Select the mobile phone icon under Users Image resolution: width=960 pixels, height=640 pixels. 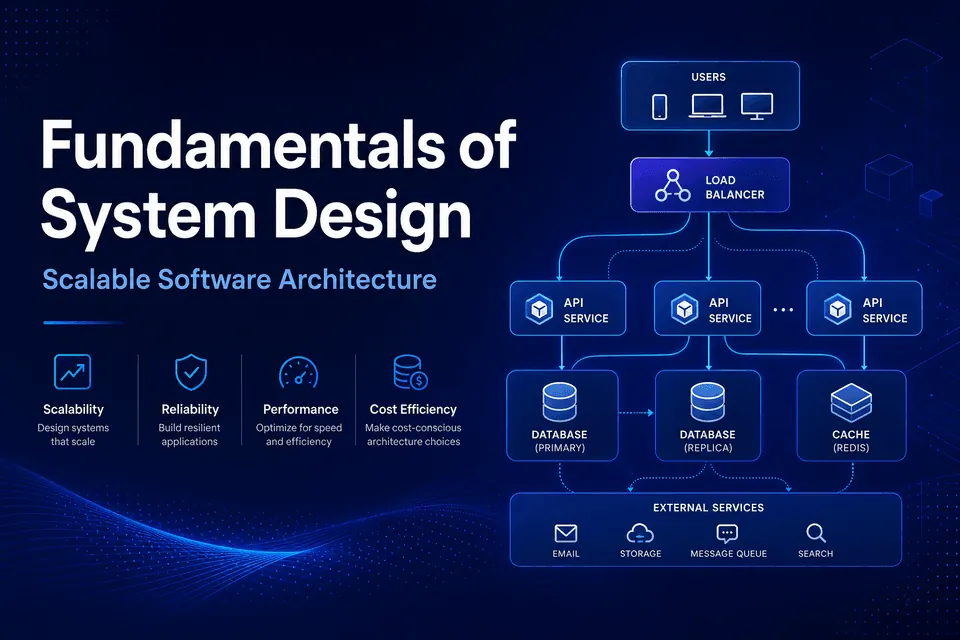click(x=659, y=107)
